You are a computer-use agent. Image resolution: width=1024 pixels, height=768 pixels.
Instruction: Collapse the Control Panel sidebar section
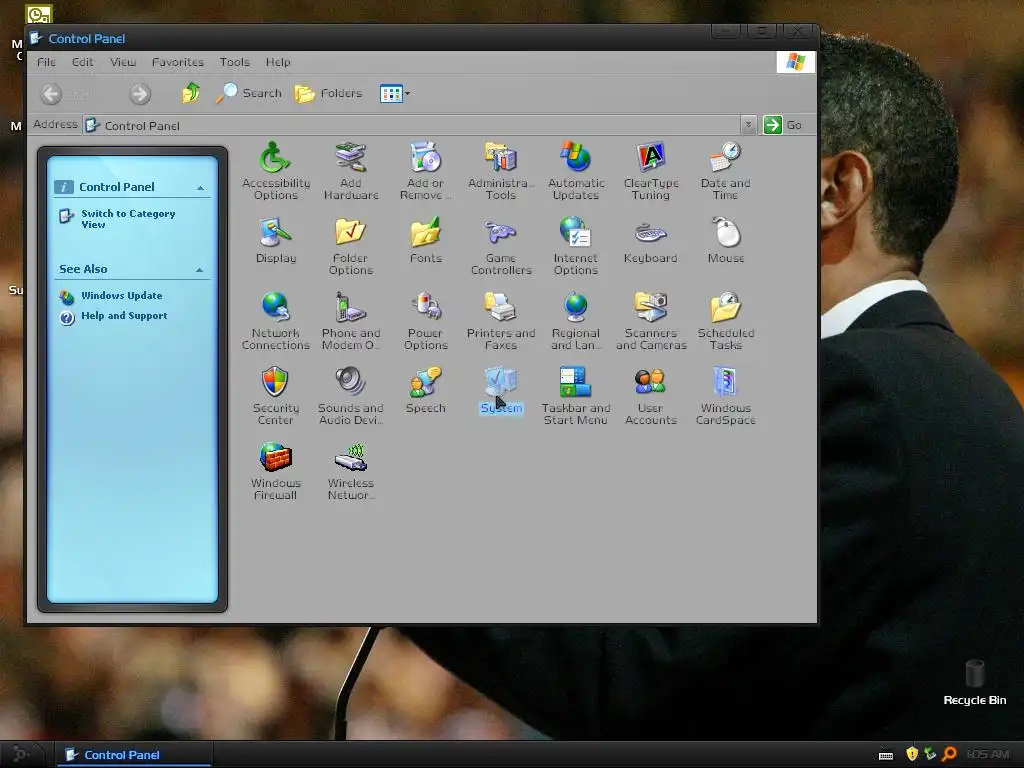pyautogui.click(x=200, y=187)
